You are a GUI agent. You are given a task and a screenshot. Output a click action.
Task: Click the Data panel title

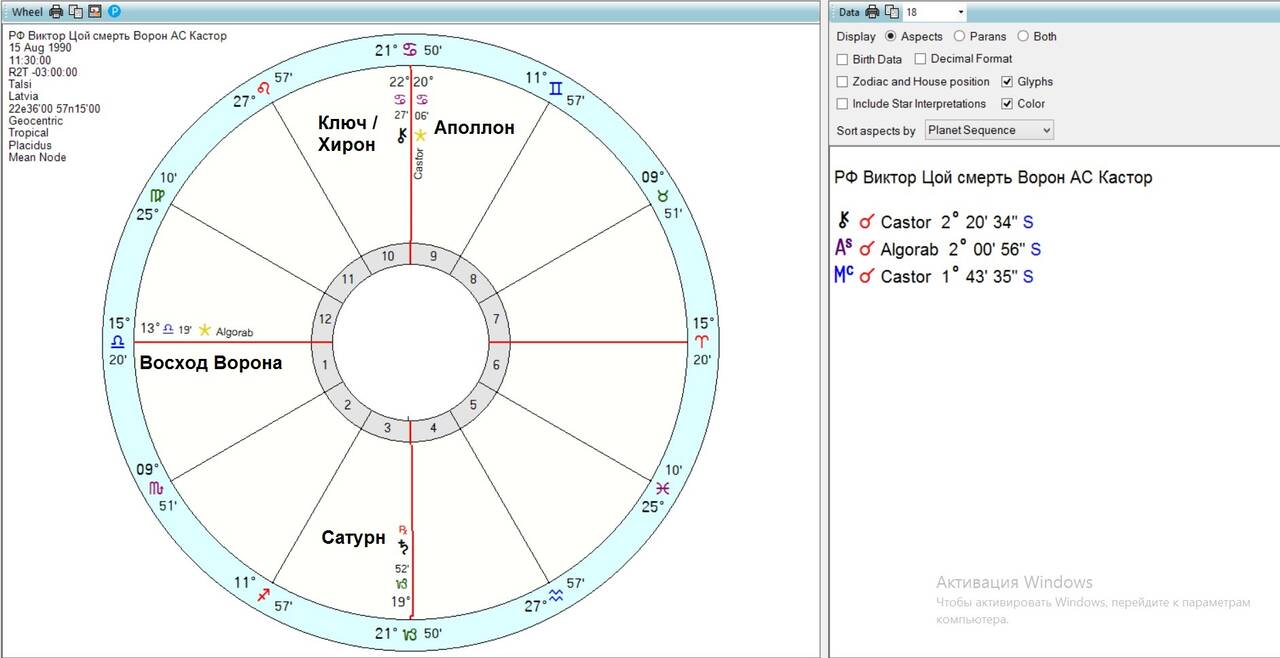[x=849, y=12]
